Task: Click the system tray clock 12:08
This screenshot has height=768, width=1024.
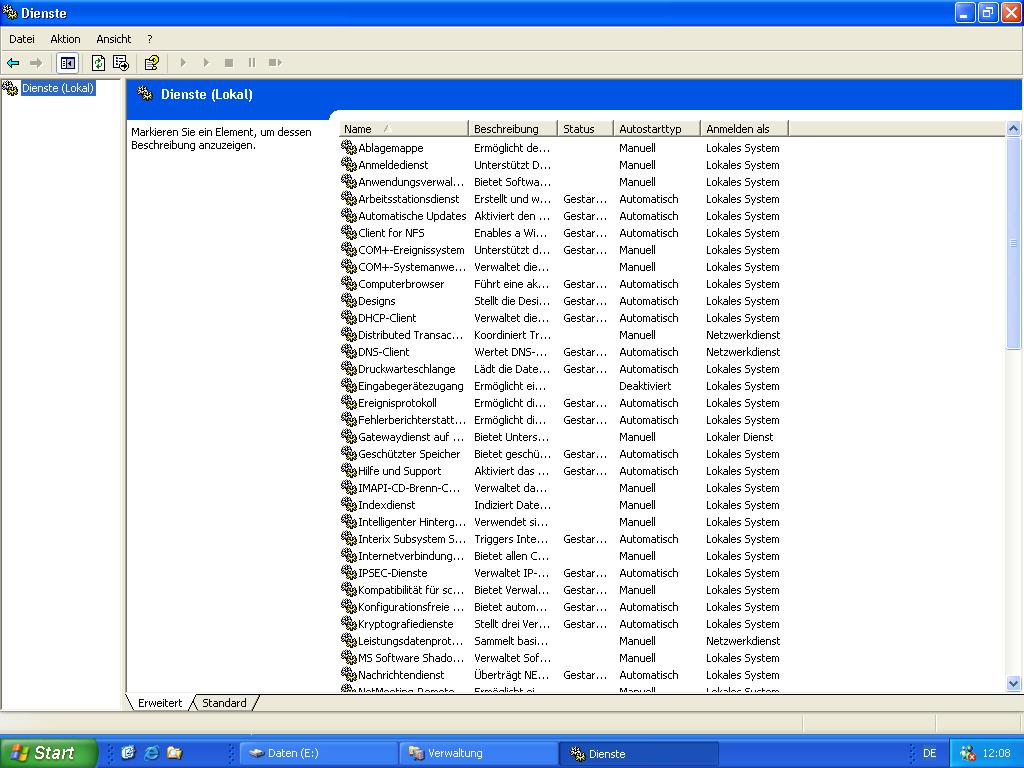Action: coord(997,753)
